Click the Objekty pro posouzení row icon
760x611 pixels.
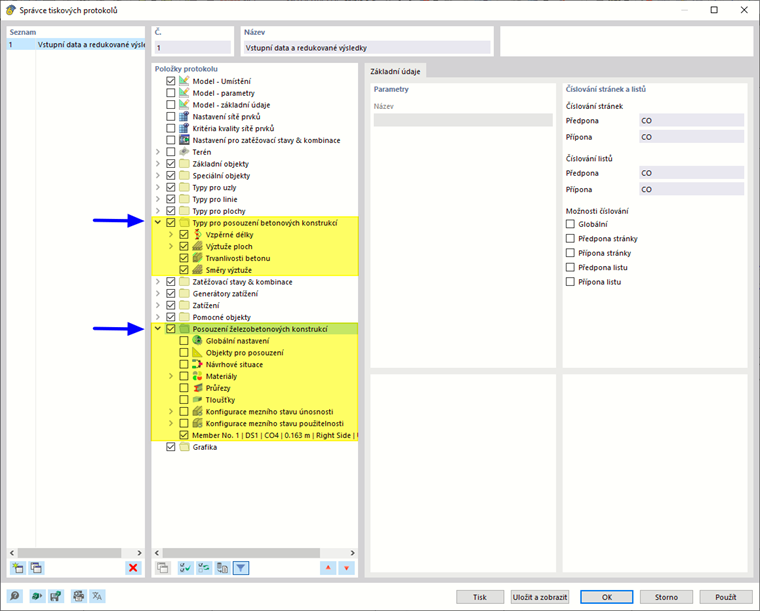click(x=197, y=352)
